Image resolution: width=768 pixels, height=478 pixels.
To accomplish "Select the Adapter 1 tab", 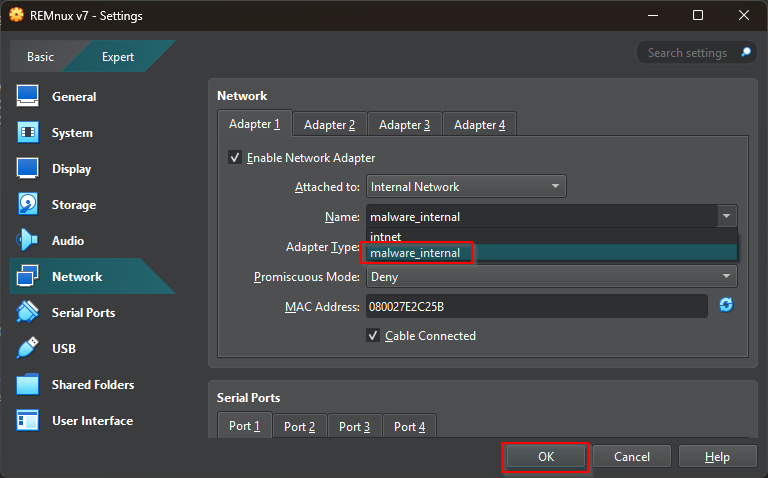I will click(x=255, y=124).
